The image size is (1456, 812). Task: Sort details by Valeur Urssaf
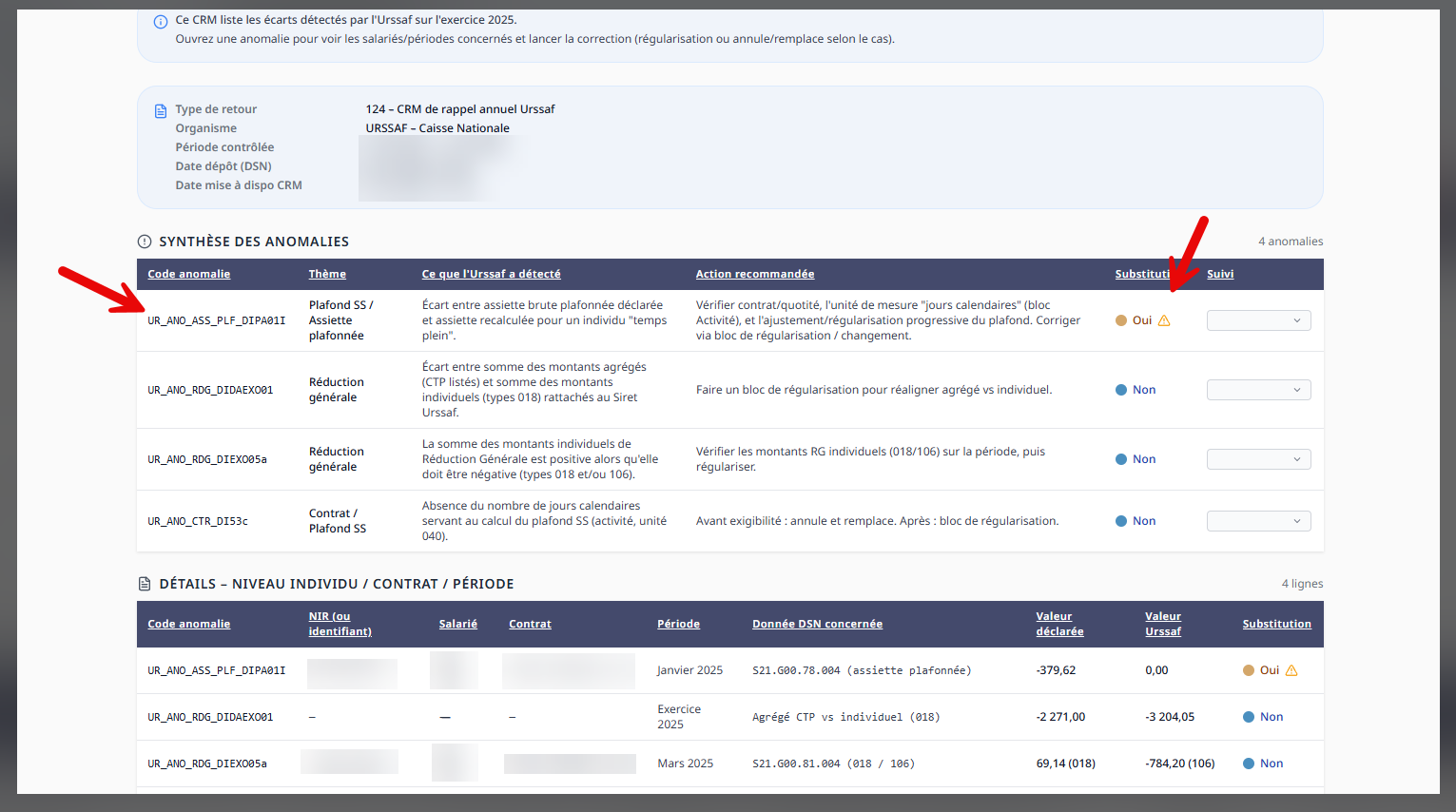click(1163, 624)
